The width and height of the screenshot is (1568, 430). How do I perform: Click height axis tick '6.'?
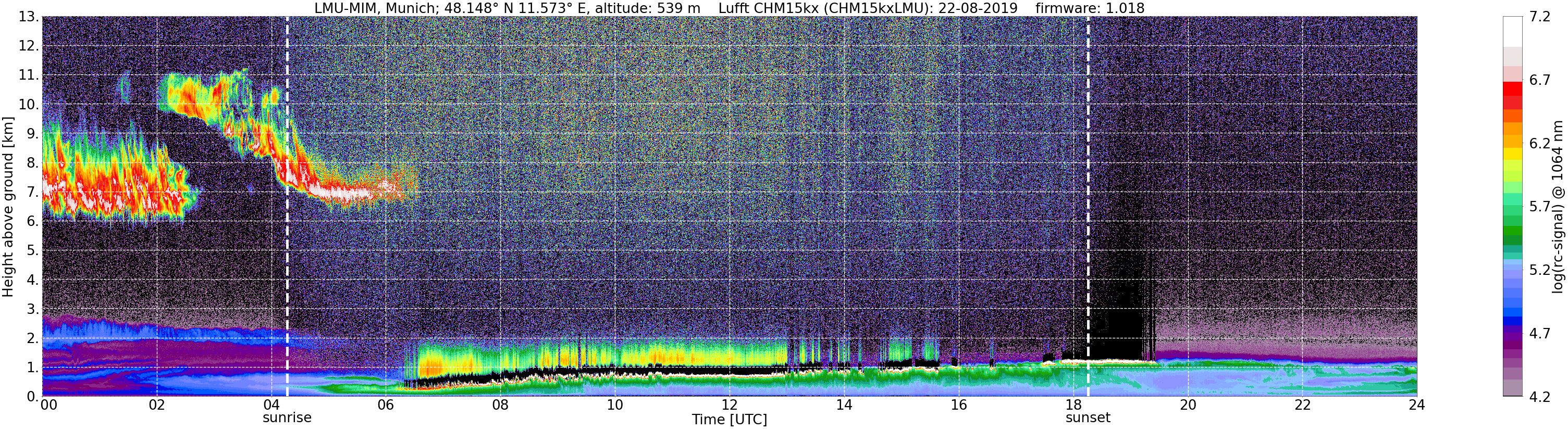(x=32, y=221)
